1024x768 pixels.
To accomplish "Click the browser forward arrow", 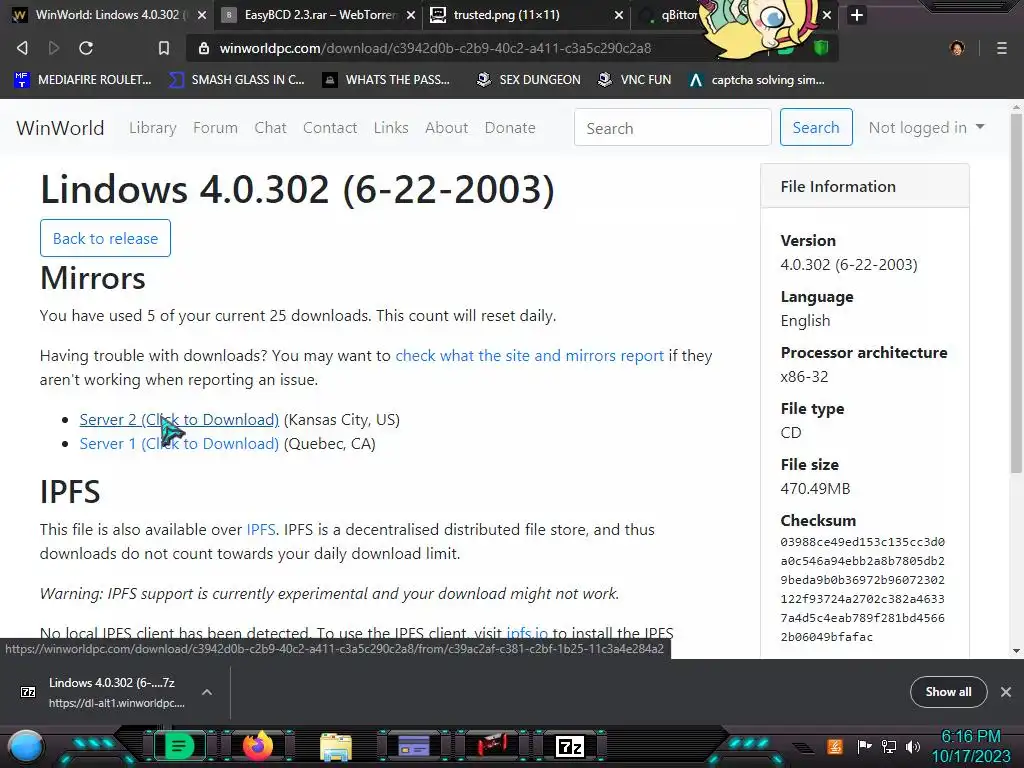I will point(54,48).
